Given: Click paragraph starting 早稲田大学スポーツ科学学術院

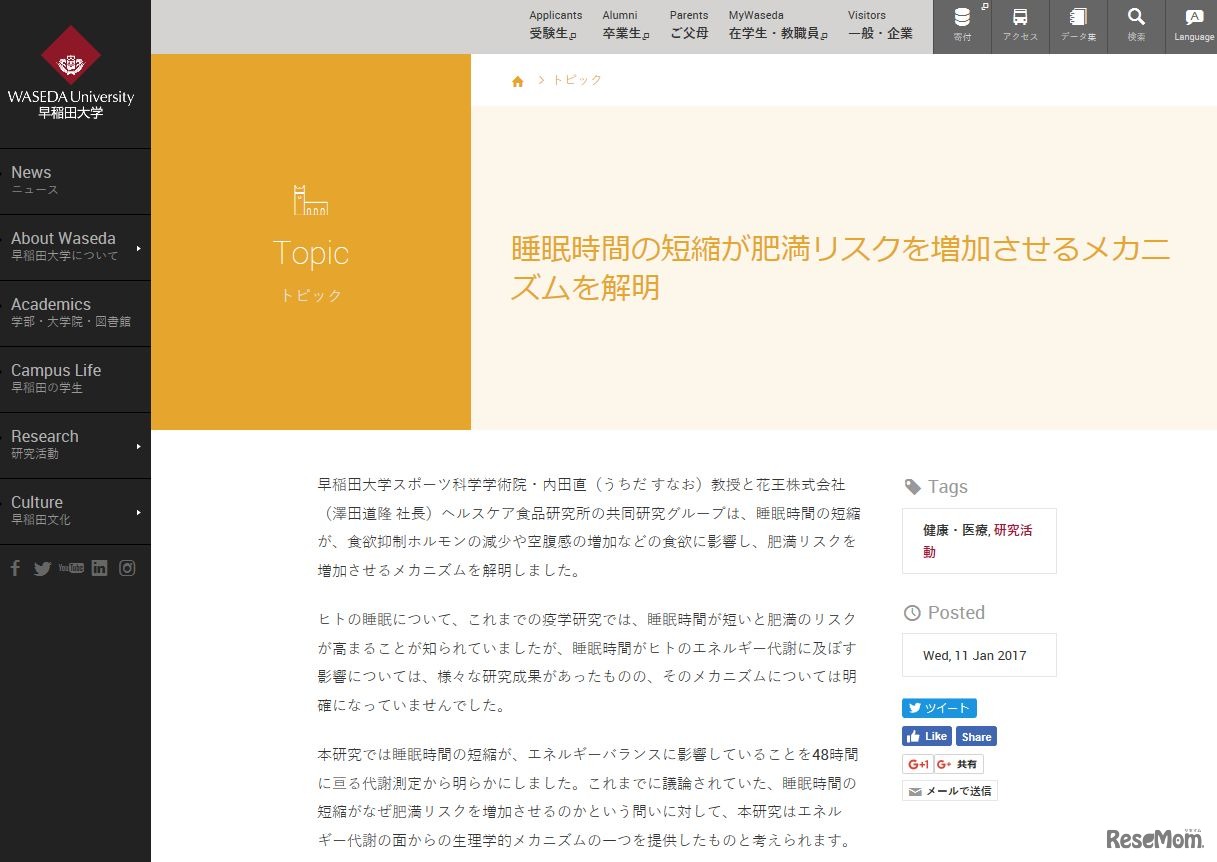Looking at the screenshot, I should click(588, 527).
